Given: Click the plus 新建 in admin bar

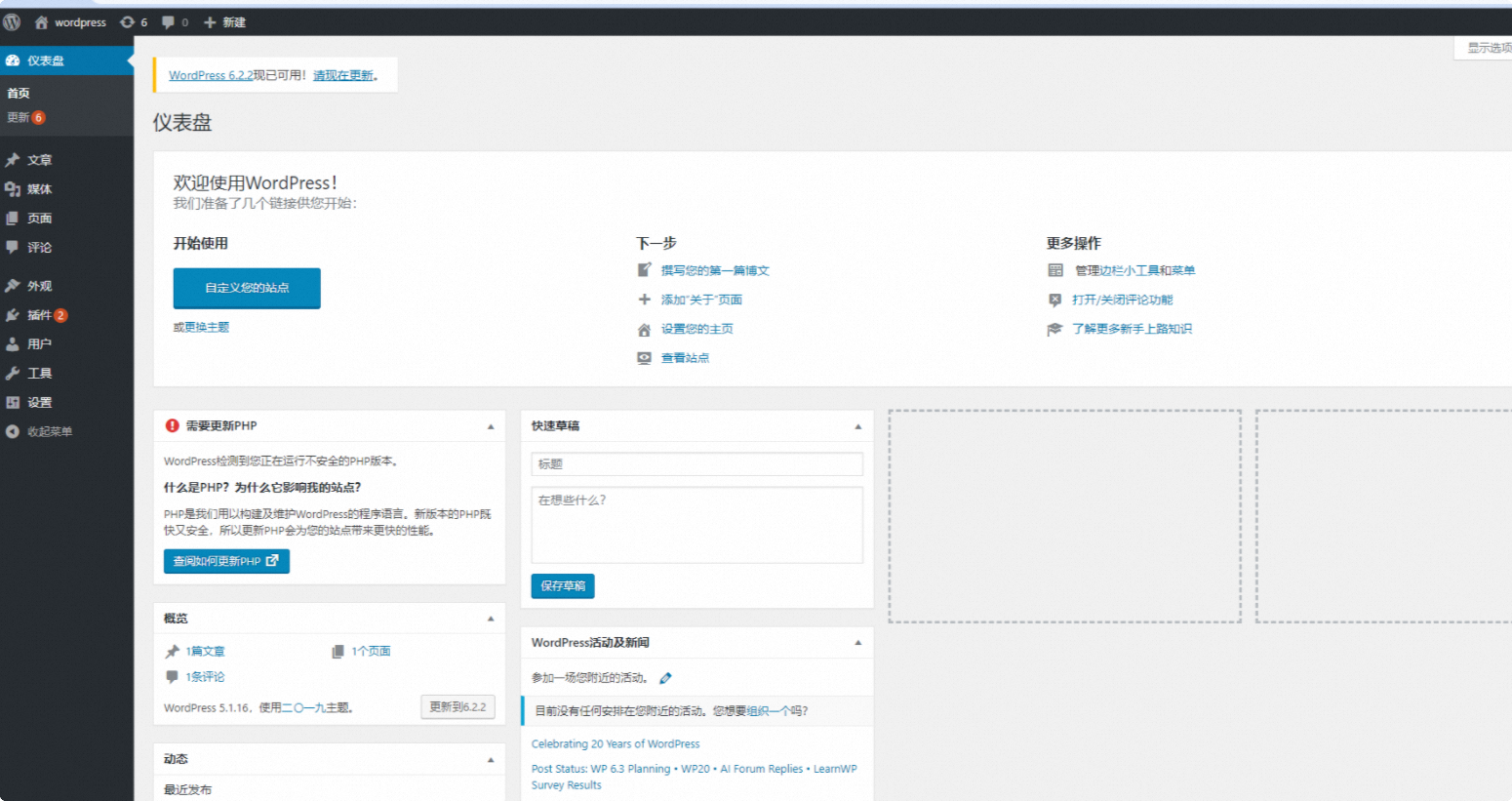Looking at the screenshot, I should coord(224,21).
